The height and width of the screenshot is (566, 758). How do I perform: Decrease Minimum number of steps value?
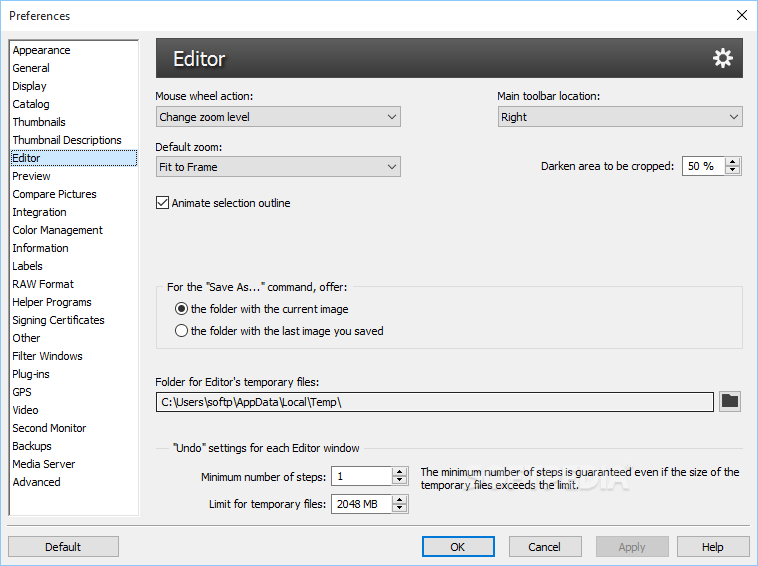tap(399, 480)
